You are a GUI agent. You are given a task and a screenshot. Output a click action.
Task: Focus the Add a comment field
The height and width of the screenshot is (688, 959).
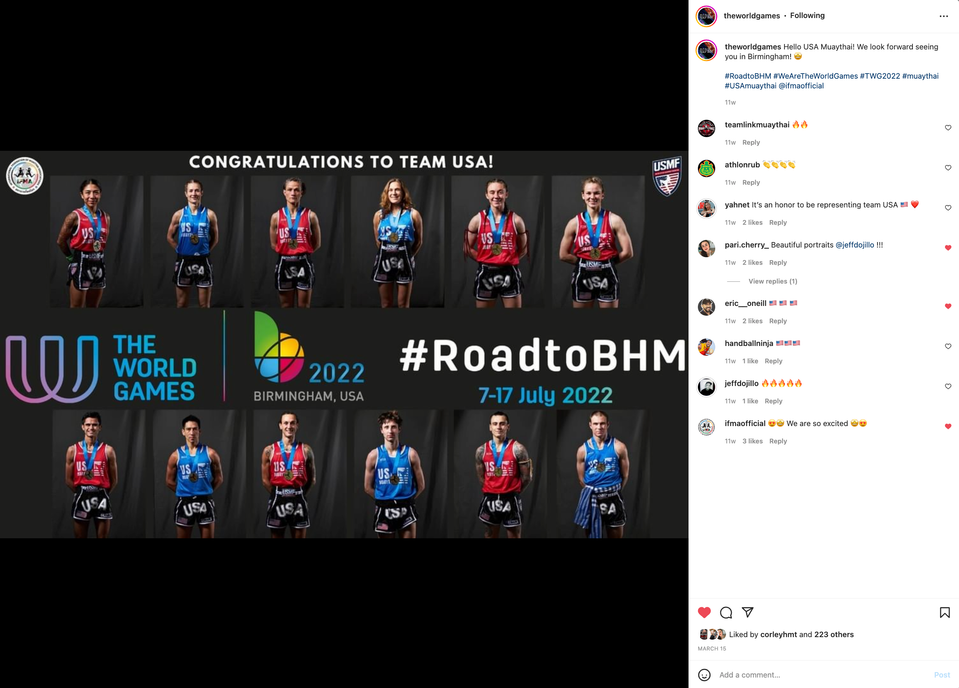point(820,675)
